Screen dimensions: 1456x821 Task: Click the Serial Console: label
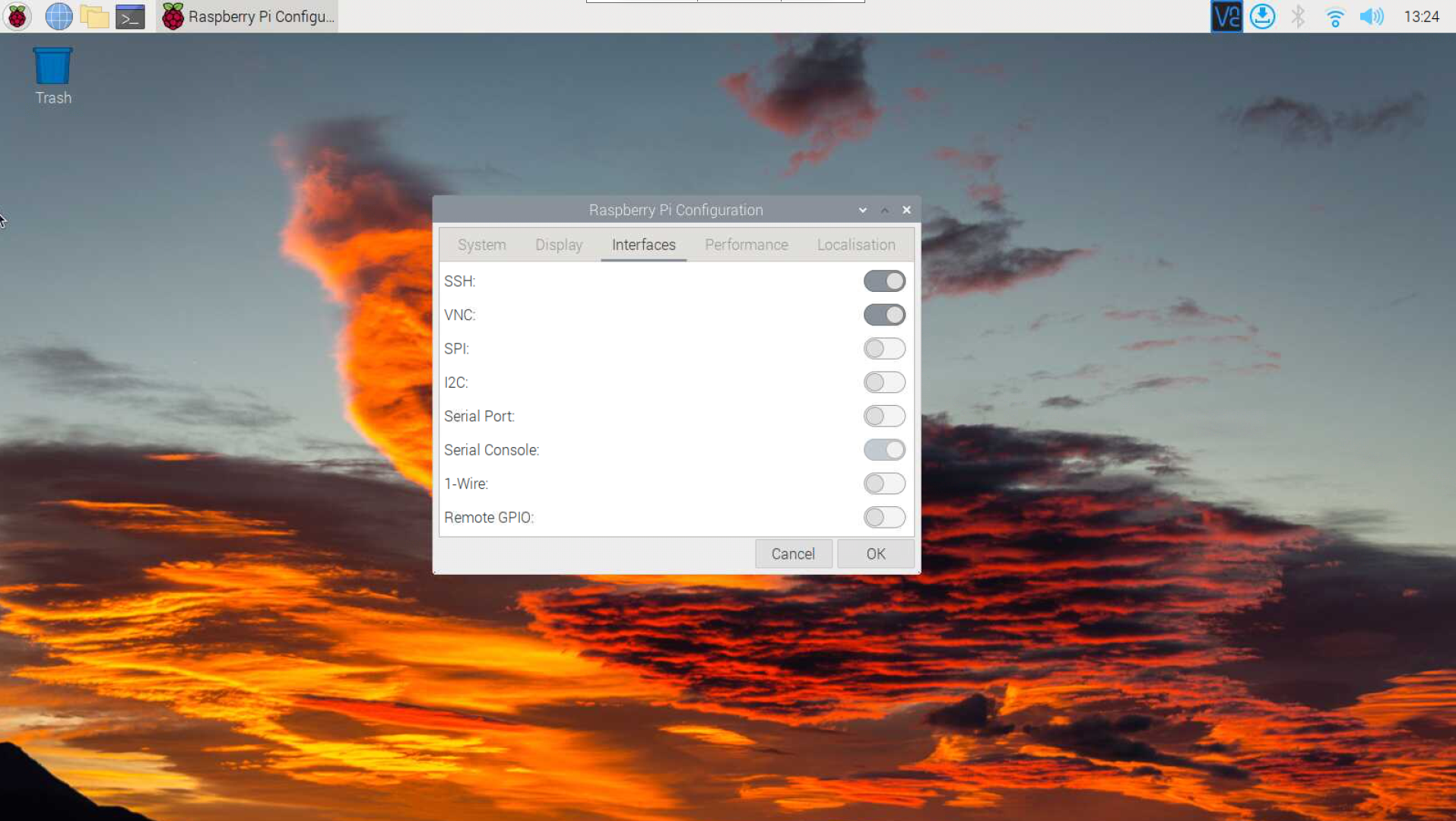pos(491,450)
